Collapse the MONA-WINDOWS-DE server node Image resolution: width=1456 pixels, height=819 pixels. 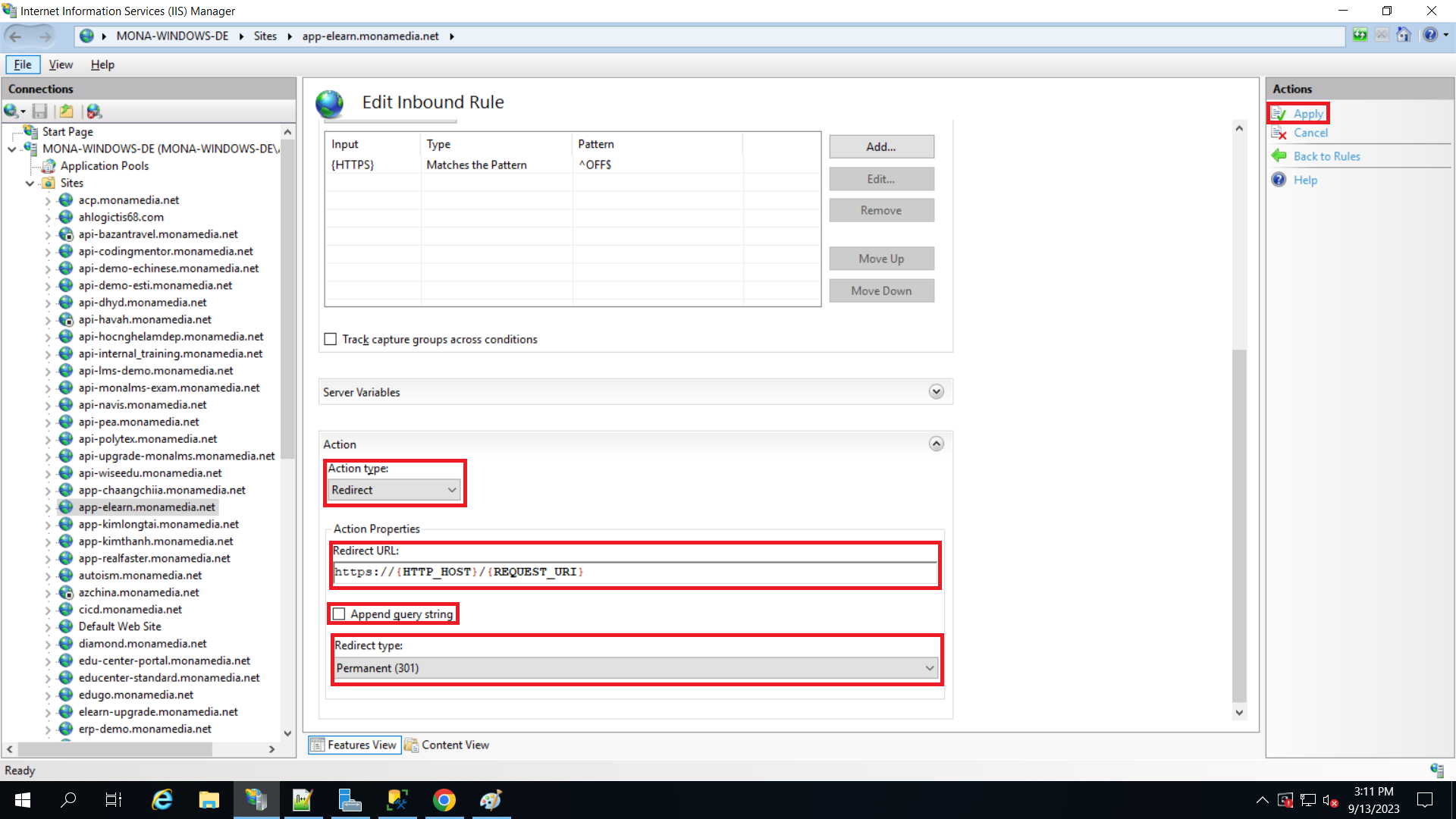pos(11,149)
